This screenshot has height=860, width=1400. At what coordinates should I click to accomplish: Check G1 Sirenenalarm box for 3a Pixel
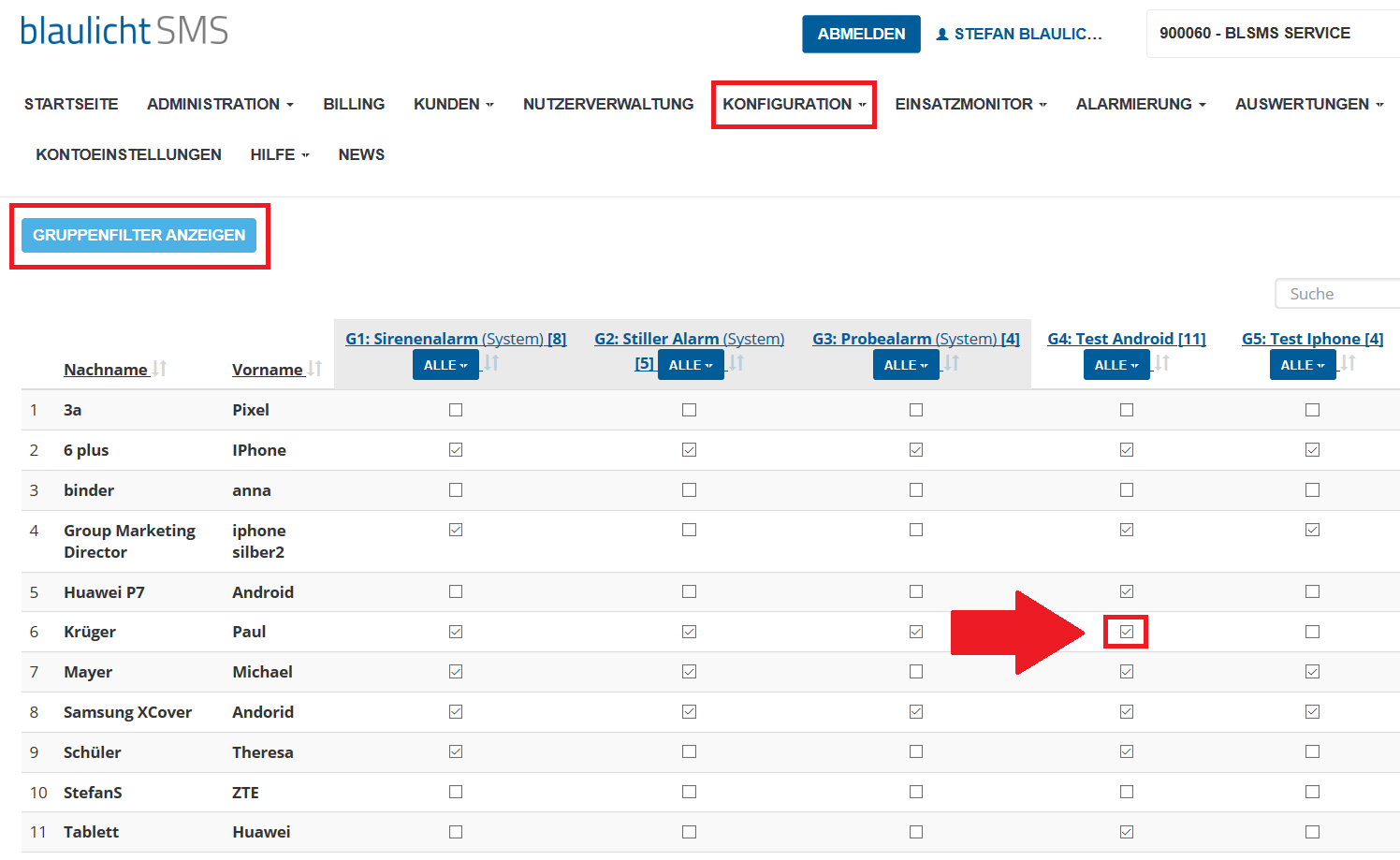click(x=456, y=410)
